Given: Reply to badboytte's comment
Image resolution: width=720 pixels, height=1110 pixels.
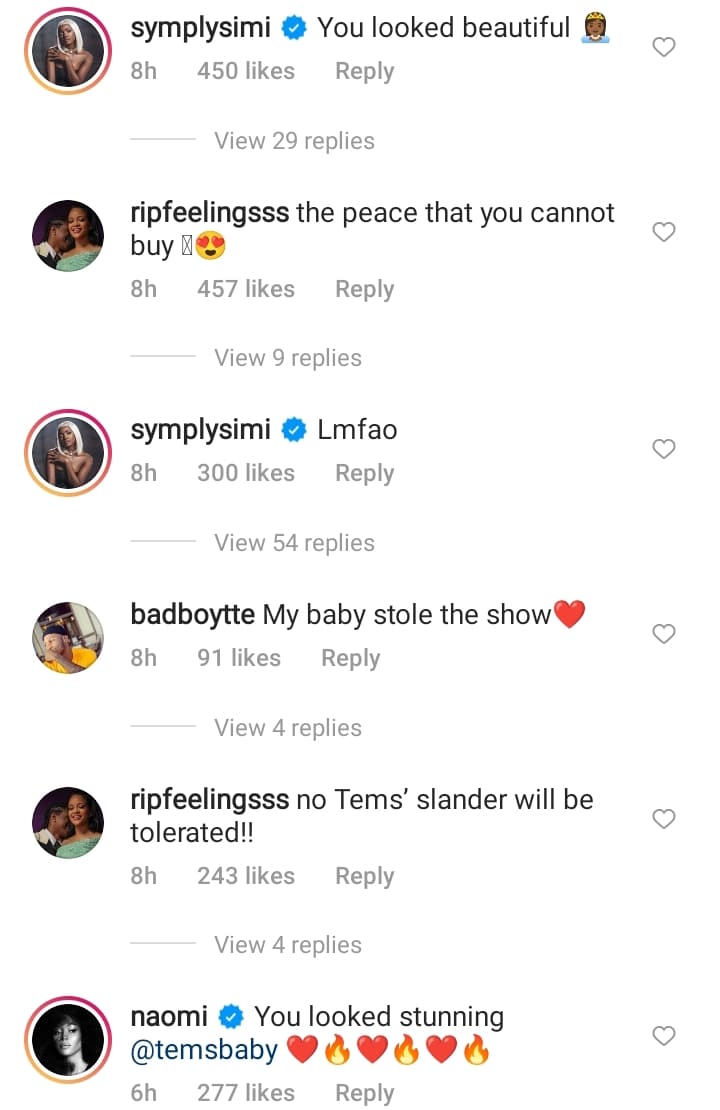Looking at the screenshot, I should pyautogui.click(x=350, y=658).
